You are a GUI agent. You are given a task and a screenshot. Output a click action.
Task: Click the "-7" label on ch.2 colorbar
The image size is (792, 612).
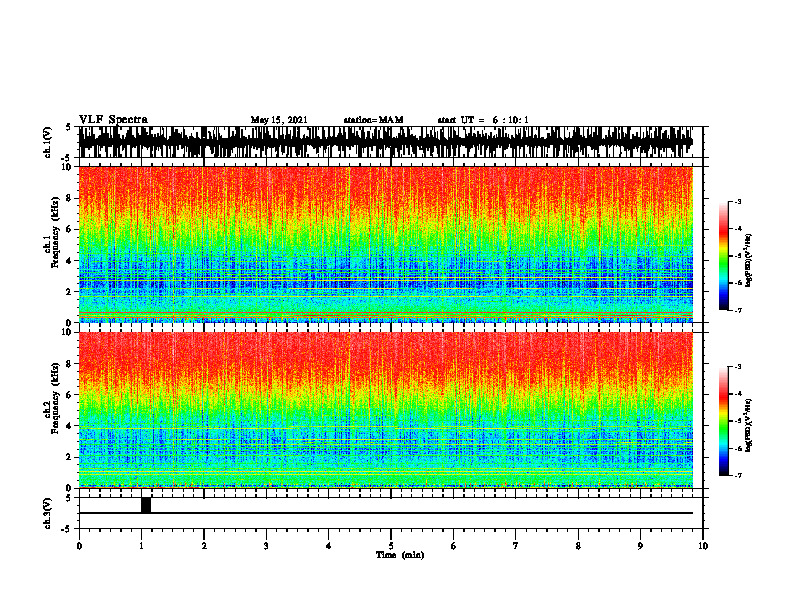[x=737, y=475]
